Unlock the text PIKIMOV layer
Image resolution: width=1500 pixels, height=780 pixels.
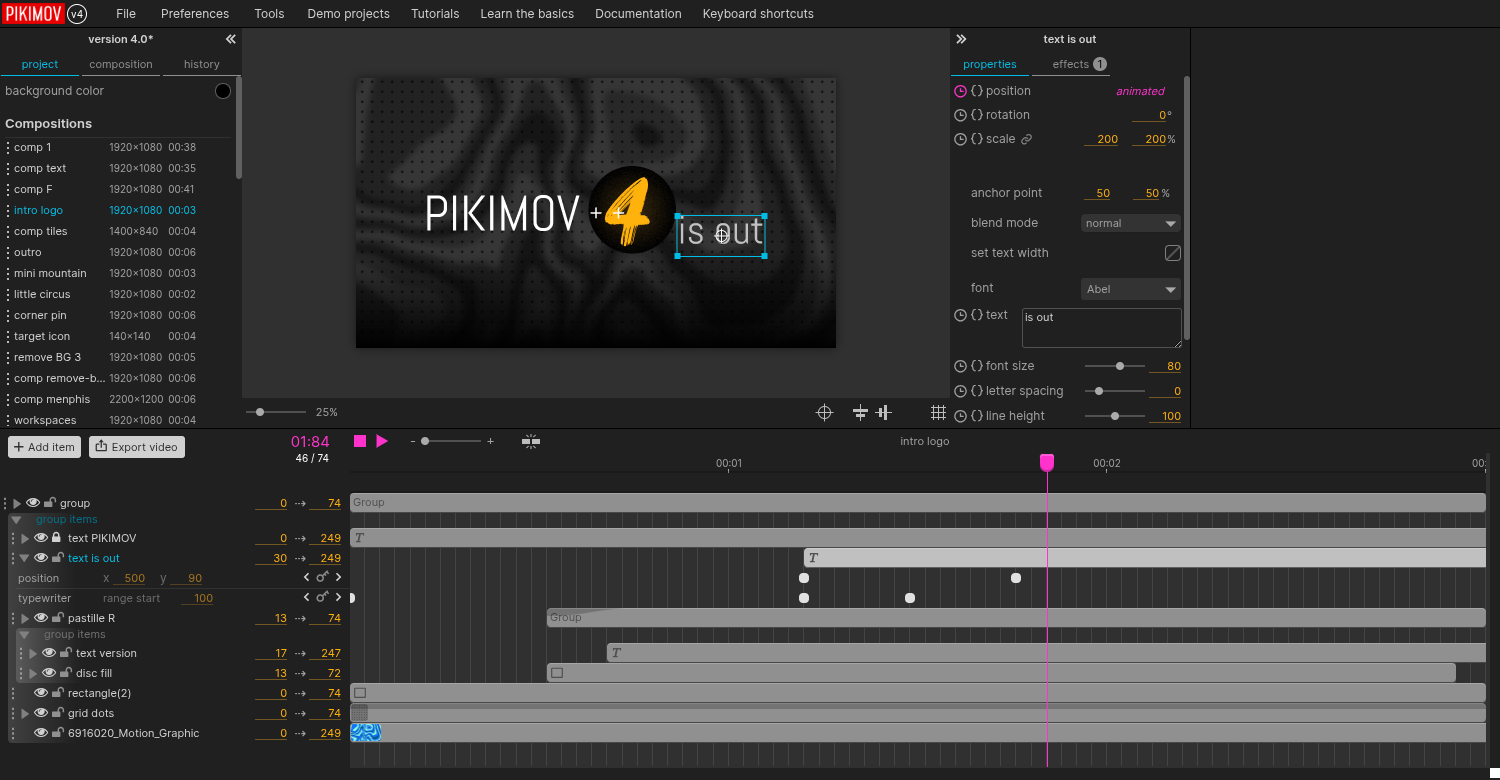tap(57, 538)
